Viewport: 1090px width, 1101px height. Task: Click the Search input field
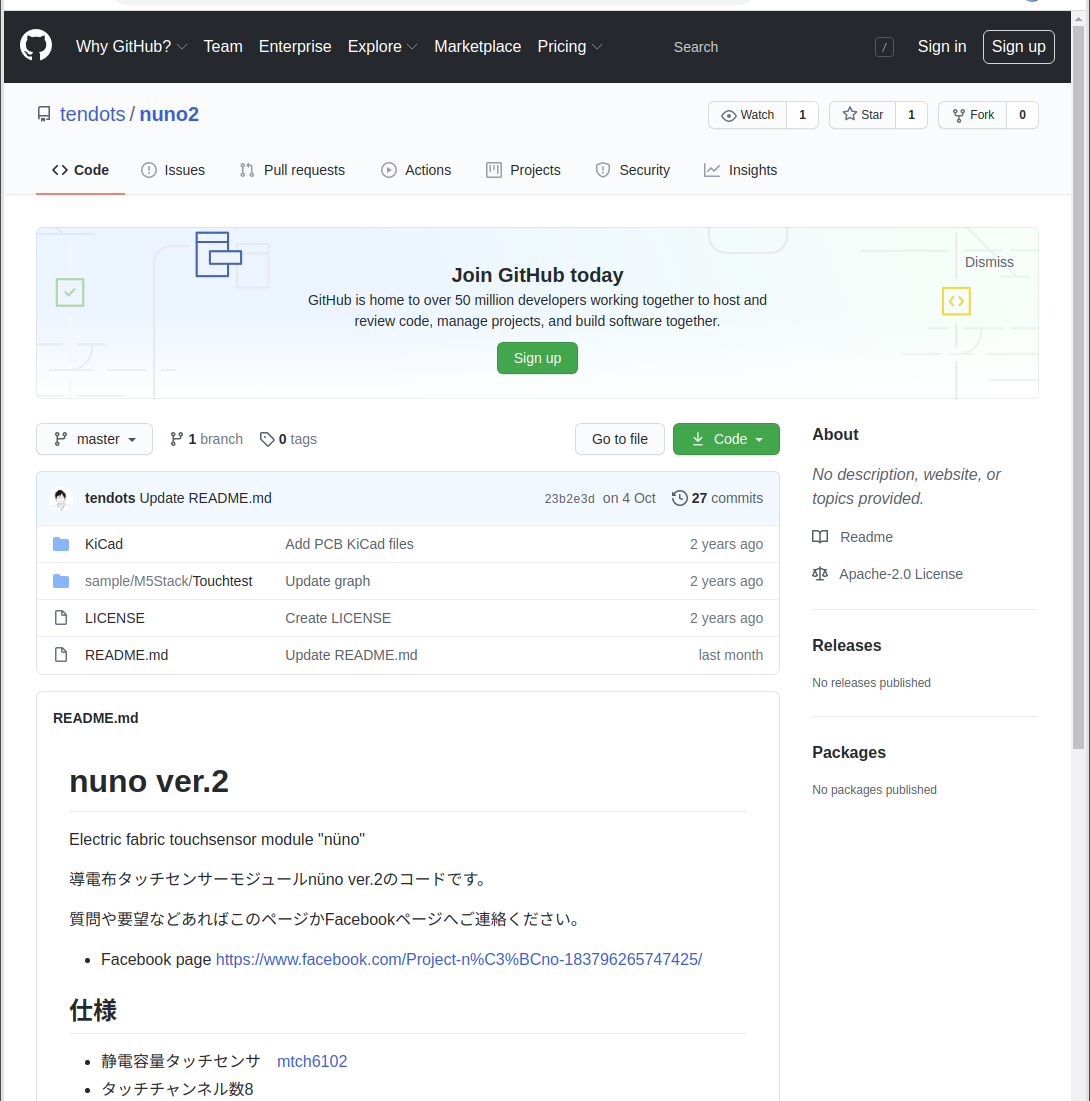pyautogui.click(x=780, y=47)
